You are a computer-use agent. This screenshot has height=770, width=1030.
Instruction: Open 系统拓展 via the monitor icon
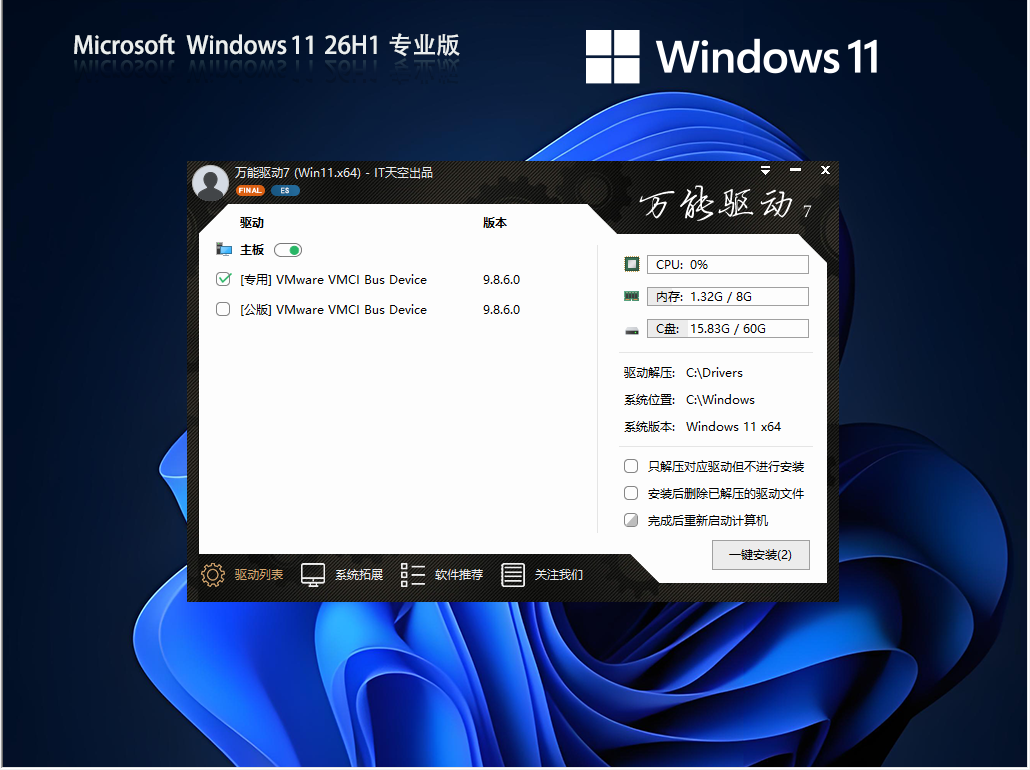coord(313,575)
